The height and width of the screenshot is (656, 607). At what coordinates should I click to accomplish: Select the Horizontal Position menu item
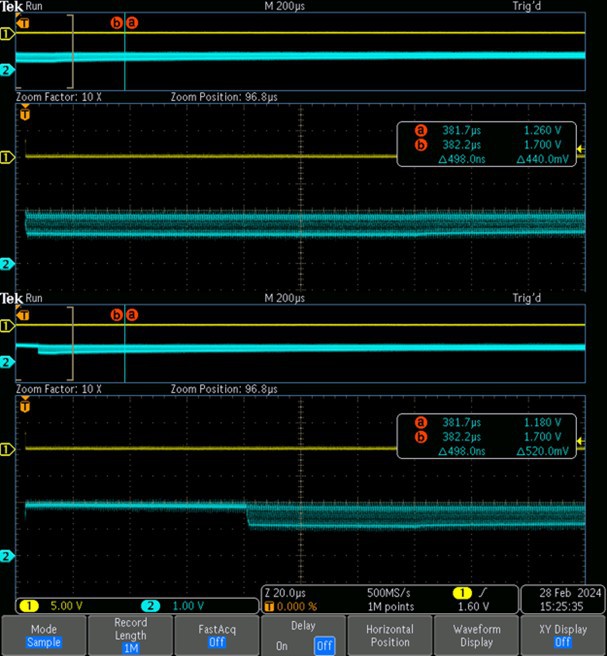[x=389, y=636]
